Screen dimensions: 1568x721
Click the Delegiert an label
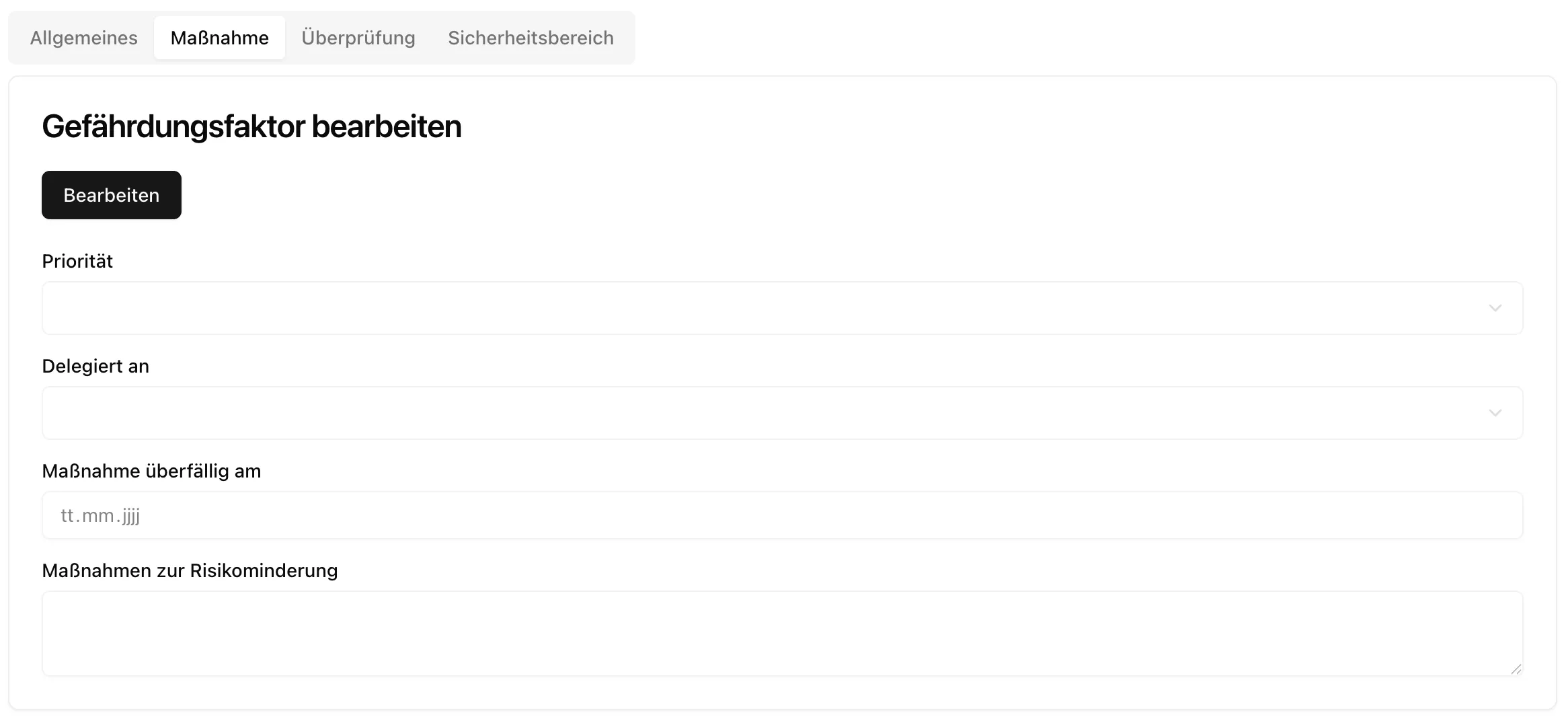[x=95, y=366]
